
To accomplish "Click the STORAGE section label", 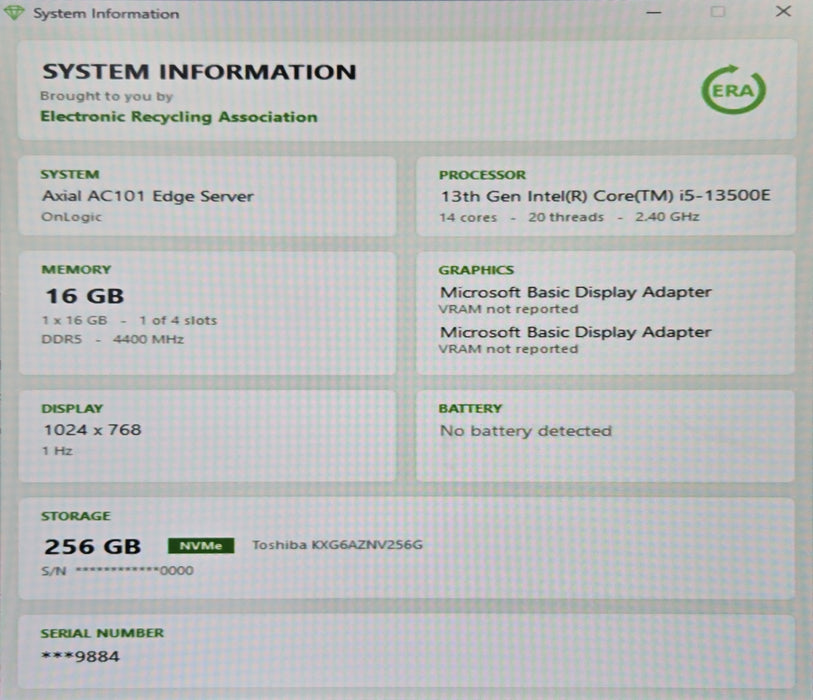I will pyautogui.click(x=76, y=516).
